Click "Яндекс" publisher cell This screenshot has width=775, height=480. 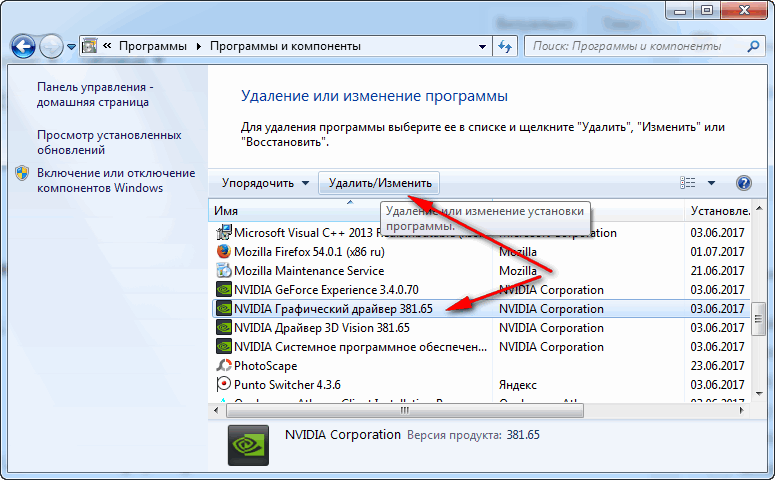tap(517, 385)
